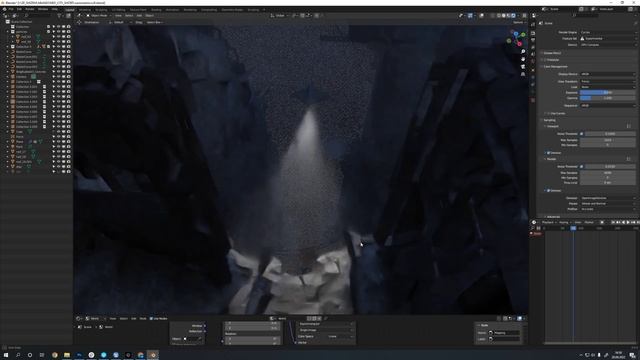The height and width of the screenshot is (360, 640).
Task: Toggle camera view gizmo in viewport
Action: tap(523, 67)
